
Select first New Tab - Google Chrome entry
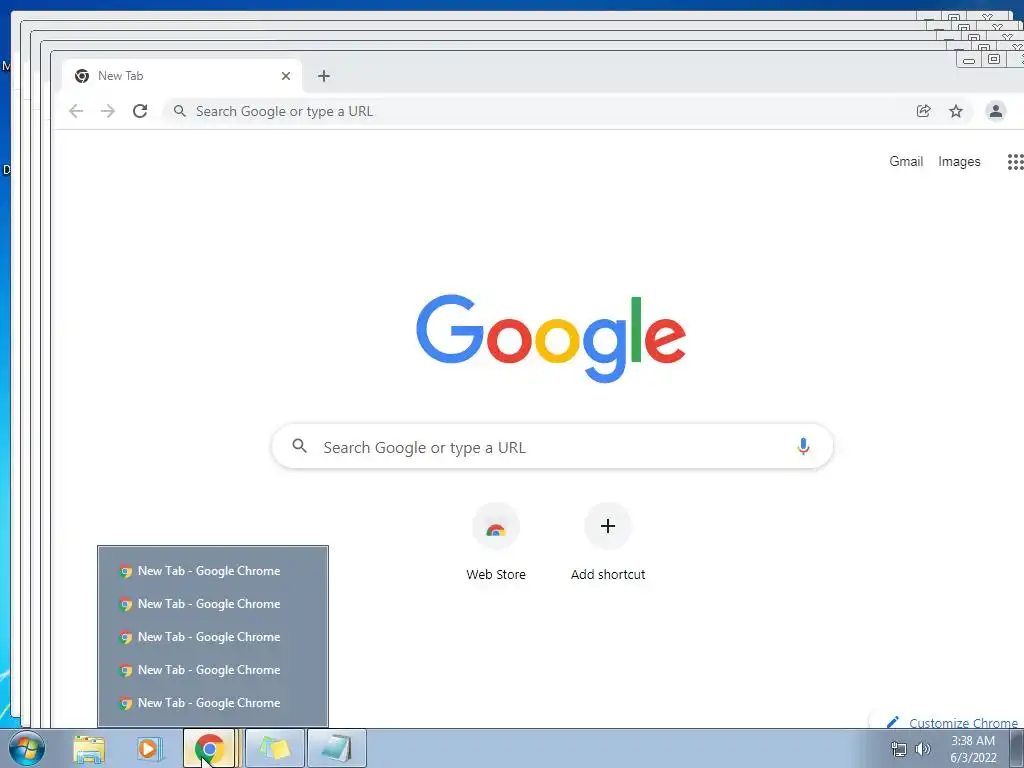click(212, 571)
